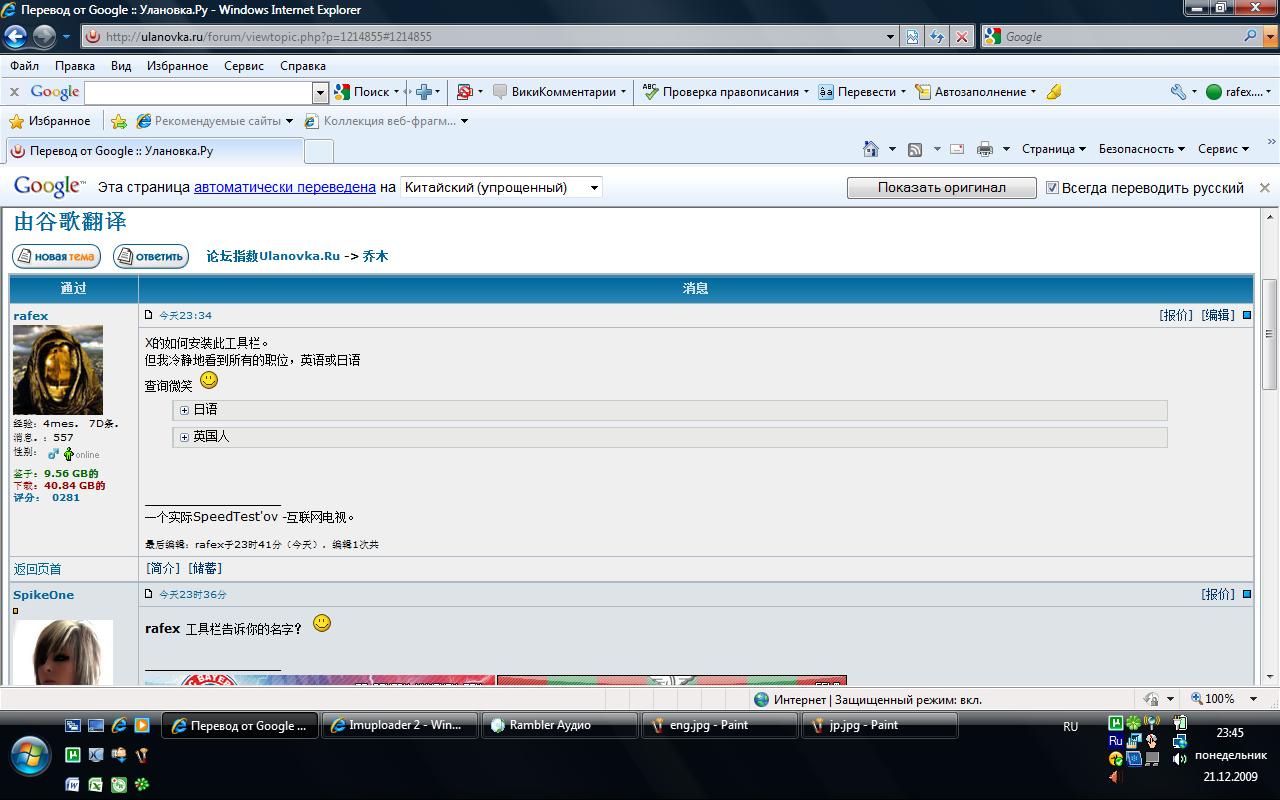This screenshot has width=1280, height=800.
Task: Open the Страница dropdown menu
Action: [1054, 149]
